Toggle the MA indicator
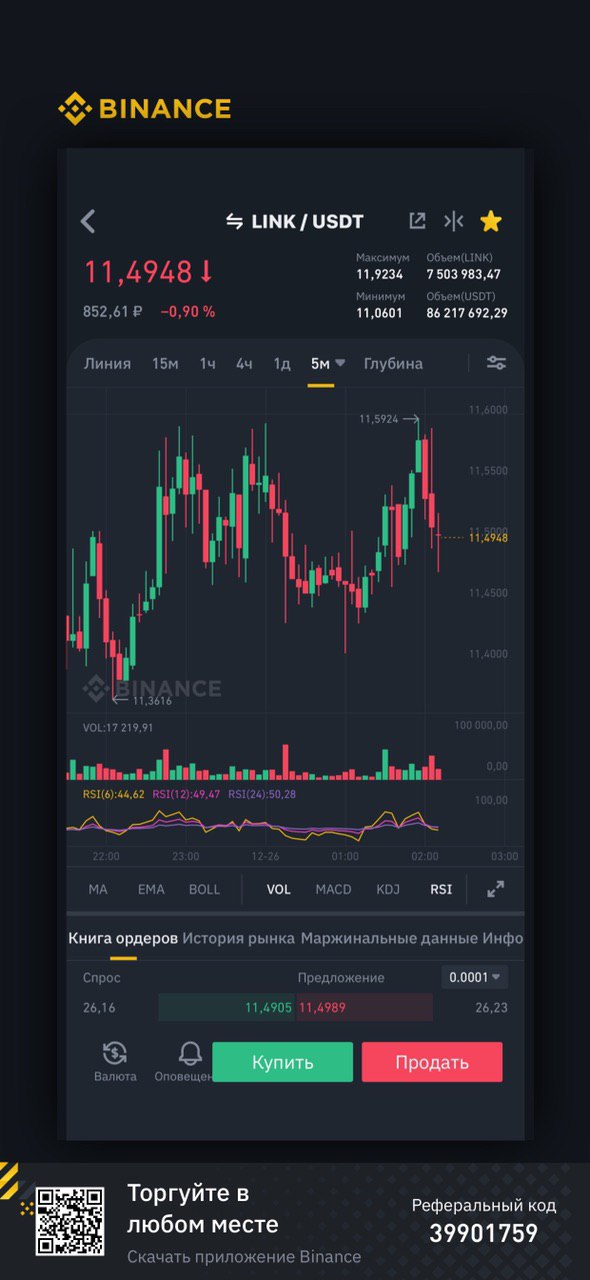This screenshot has width=590, height=1280. pos(98,889)
